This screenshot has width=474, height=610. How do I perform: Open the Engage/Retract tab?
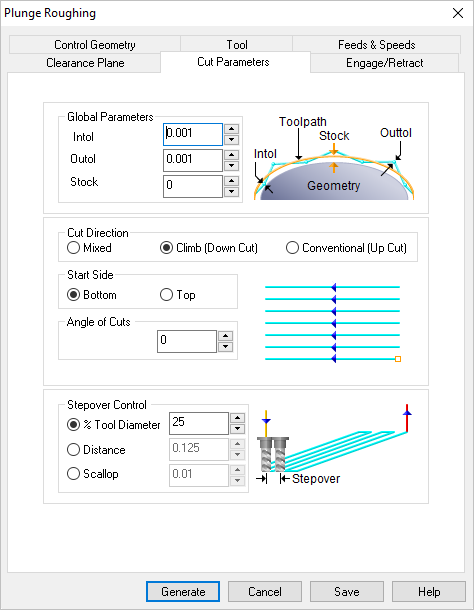click(x=384, y=63)
